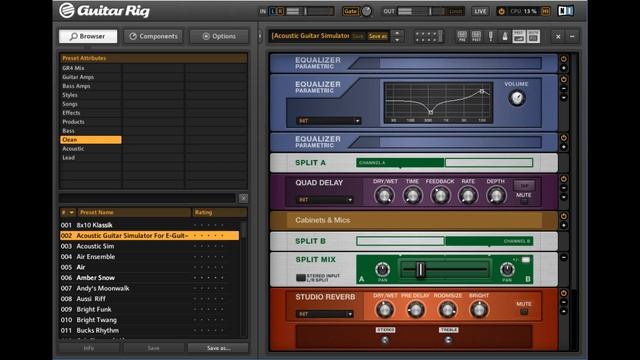Toggle Stereo Input L/R Split switch
The image size is (640, 360).
click(x=301, y=278)
